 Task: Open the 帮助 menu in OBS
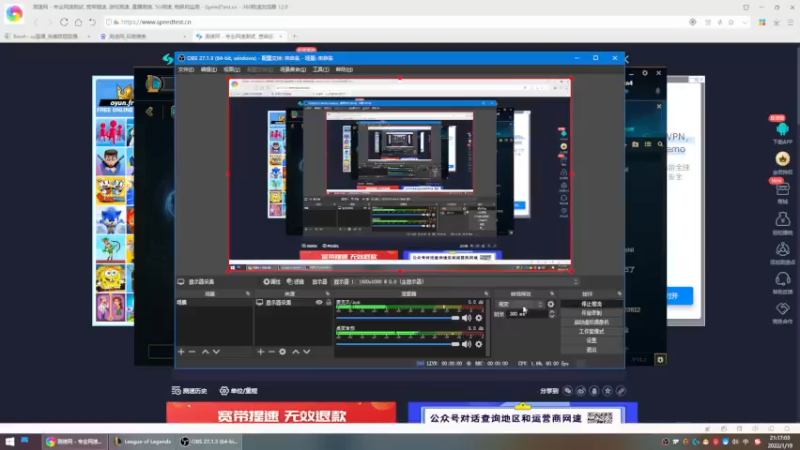click(x=344, y=69)
